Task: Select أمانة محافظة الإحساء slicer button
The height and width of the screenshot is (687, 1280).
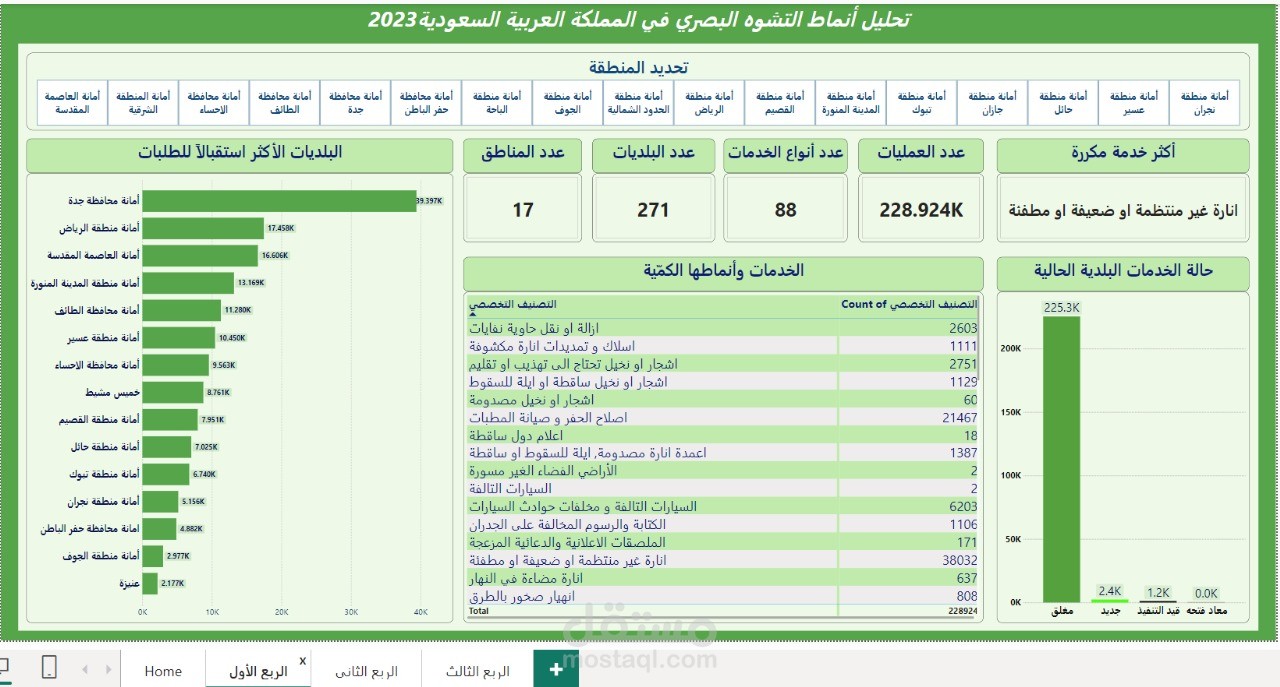Action: click(215, 103)
